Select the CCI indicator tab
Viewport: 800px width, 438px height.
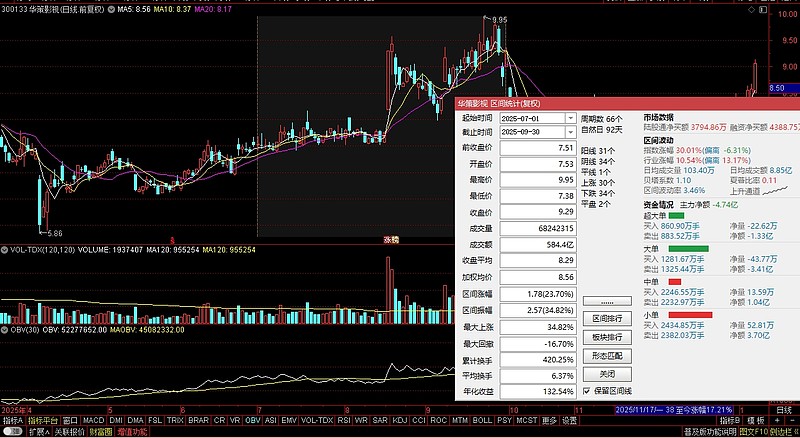tap(419, 421)
